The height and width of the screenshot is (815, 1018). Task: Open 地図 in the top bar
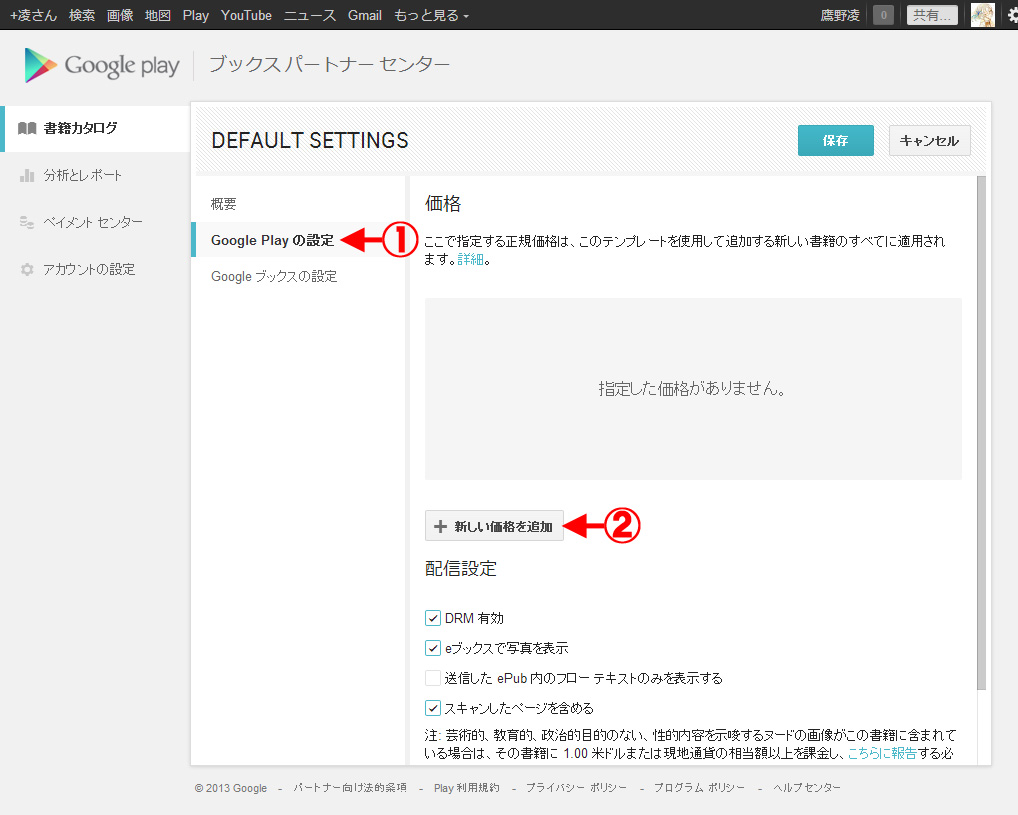point(158,15)
